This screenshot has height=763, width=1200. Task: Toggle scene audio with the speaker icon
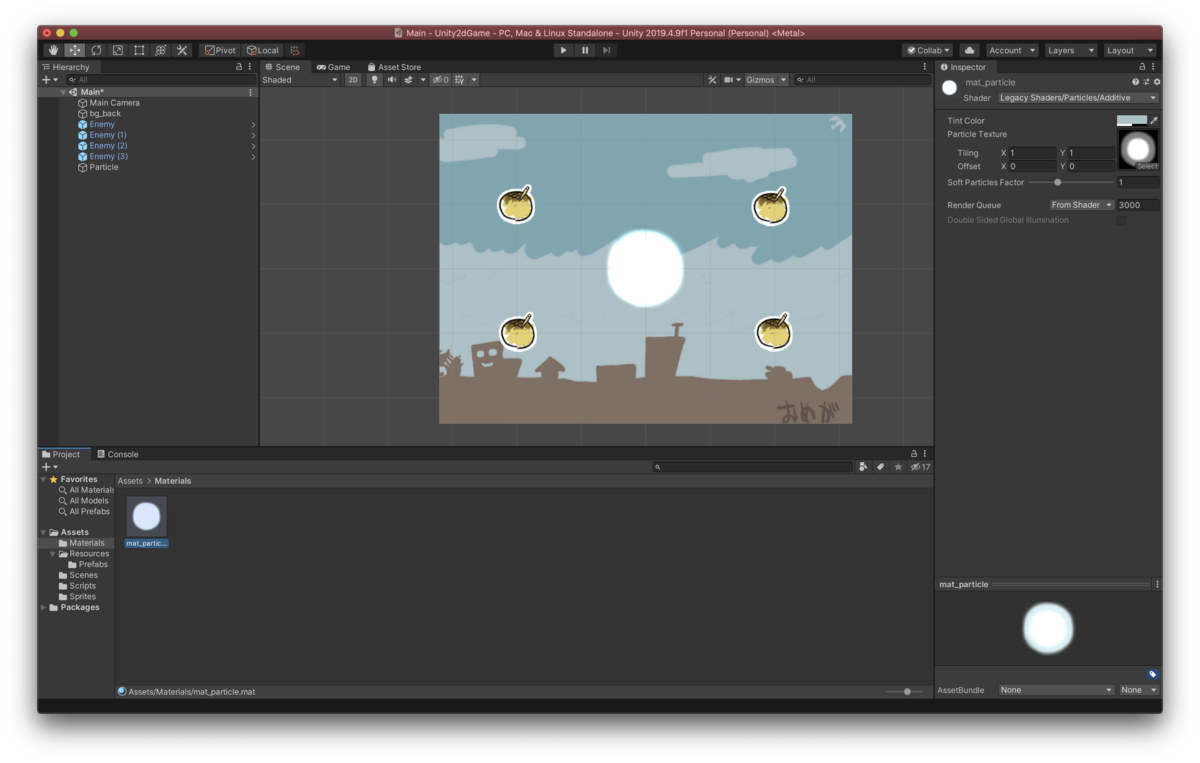click(391, 80)
